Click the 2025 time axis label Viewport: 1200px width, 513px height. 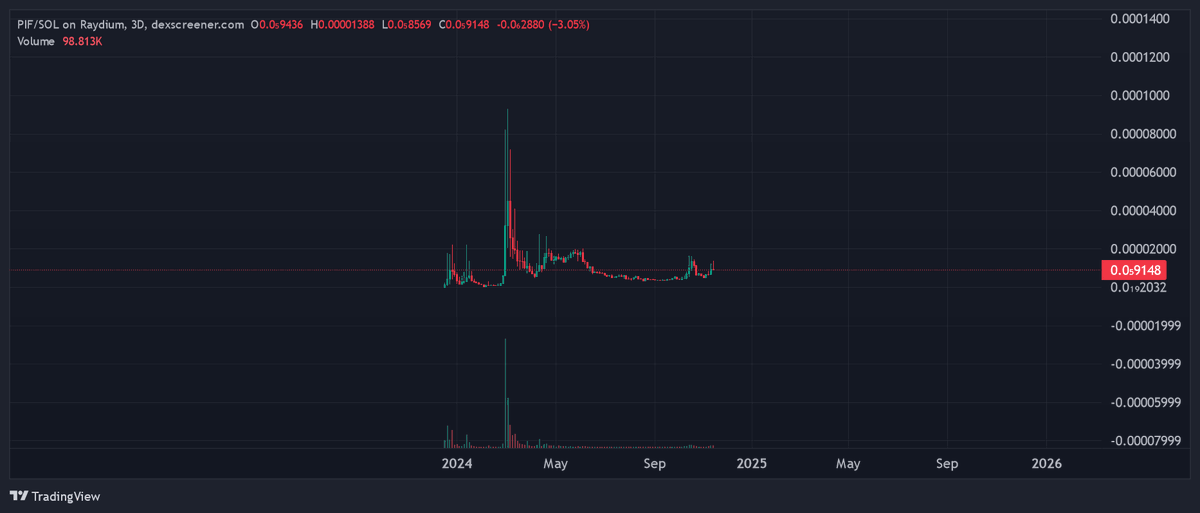pos(751,464)
